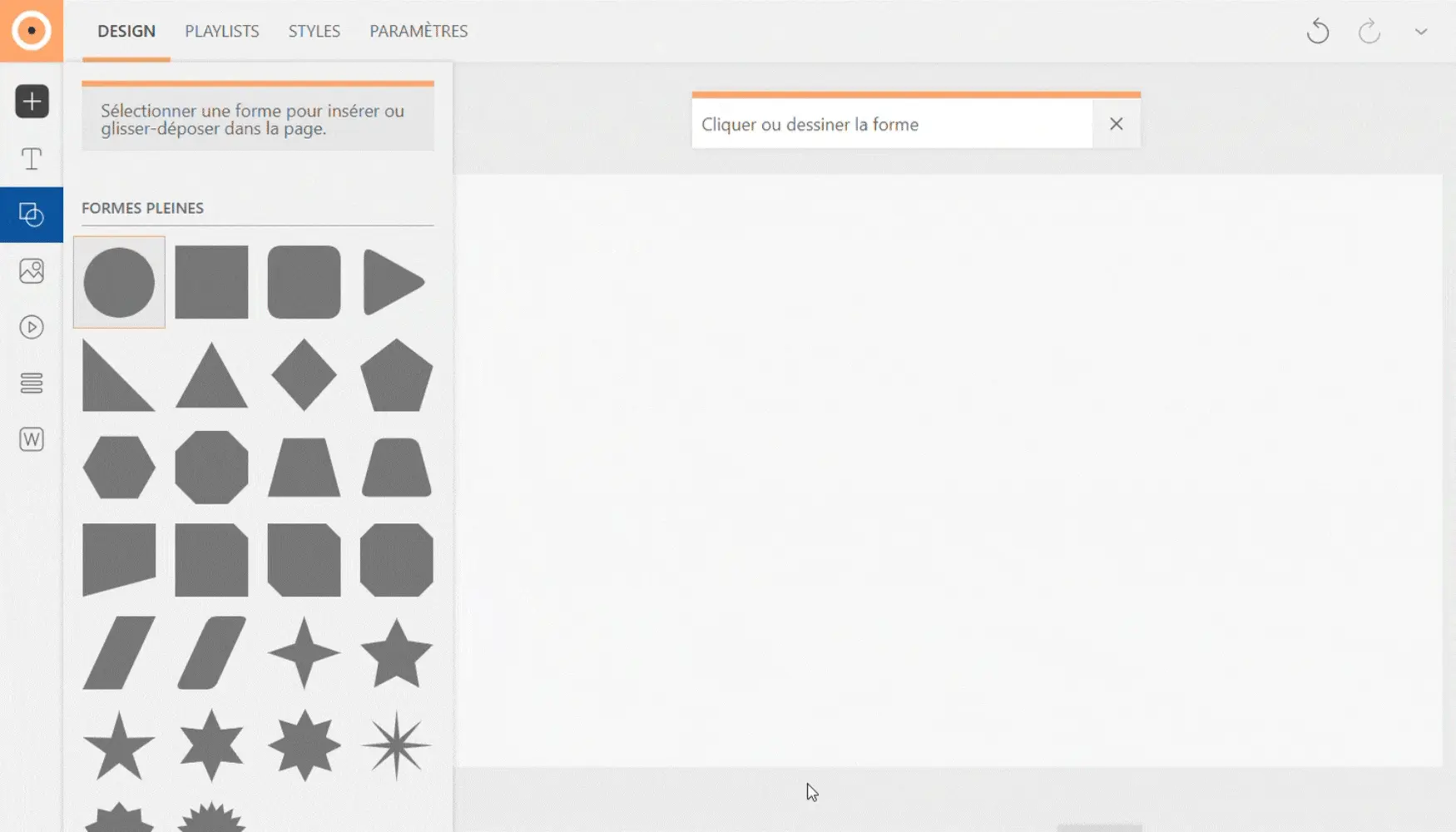Select the five-pointed star shape

tap(396, 653)
